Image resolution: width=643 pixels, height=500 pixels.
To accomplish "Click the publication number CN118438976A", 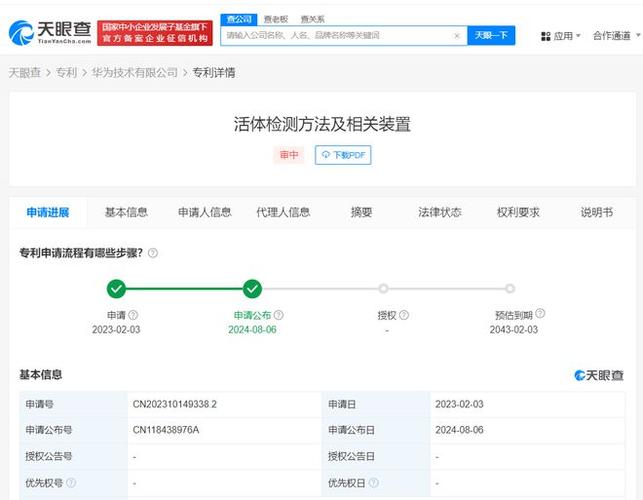I will (x=166, y=430).
